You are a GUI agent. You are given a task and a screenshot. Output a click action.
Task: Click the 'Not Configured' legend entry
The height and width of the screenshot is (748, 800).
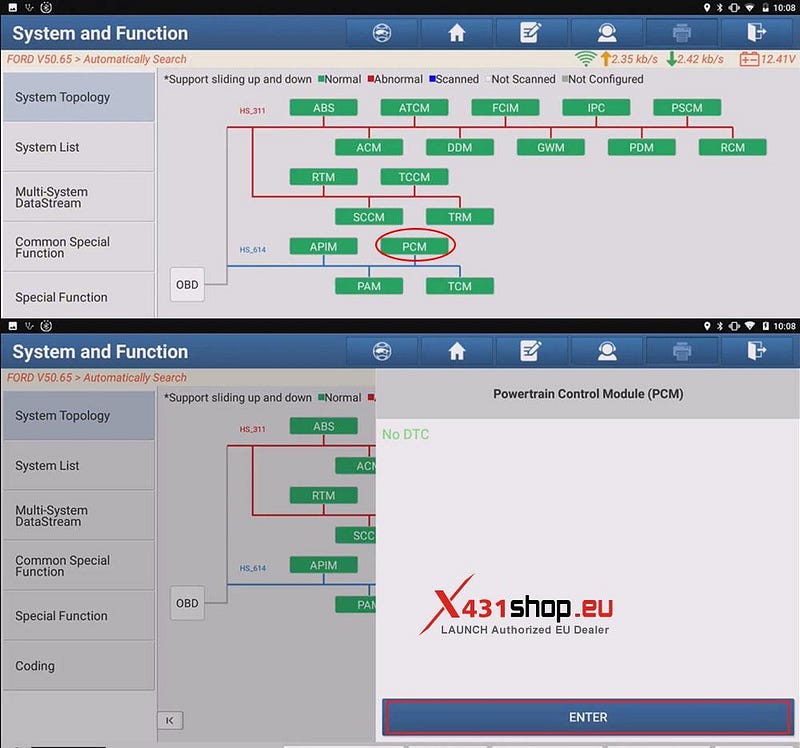(603, 79)
